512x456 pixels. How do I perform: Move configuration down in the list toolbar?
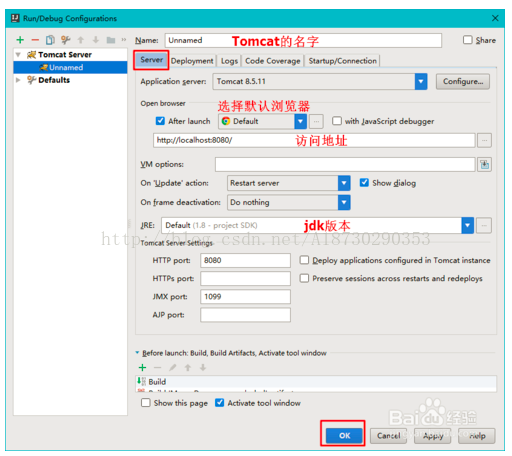pyautogui.click(x=96, y=40)
